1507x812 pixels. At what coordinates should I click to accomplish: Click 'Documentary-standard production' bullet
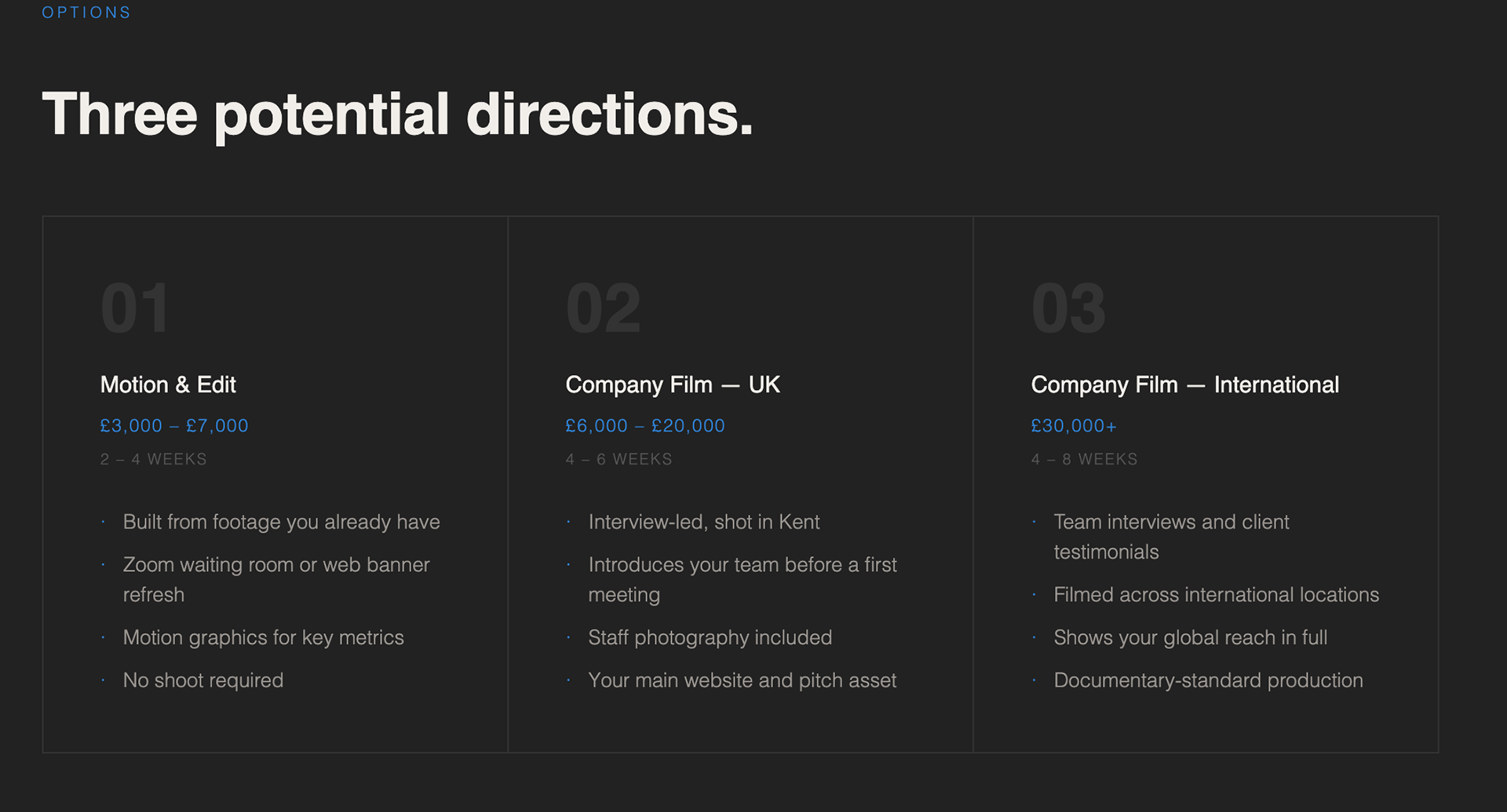pos(1208,680)
